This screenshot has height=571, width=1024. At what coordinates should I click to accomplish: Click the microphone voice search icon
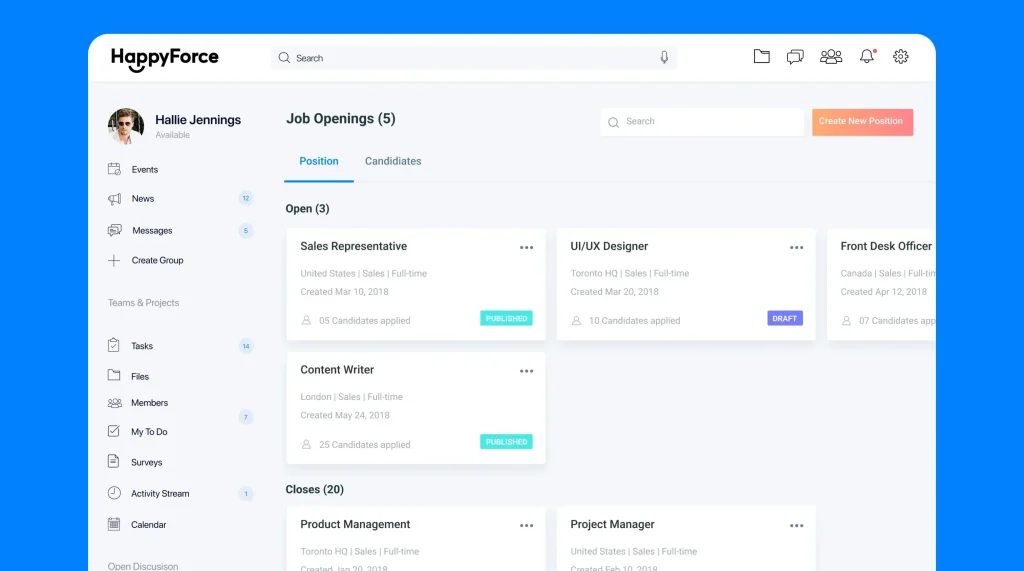click(x=664, y=58)
